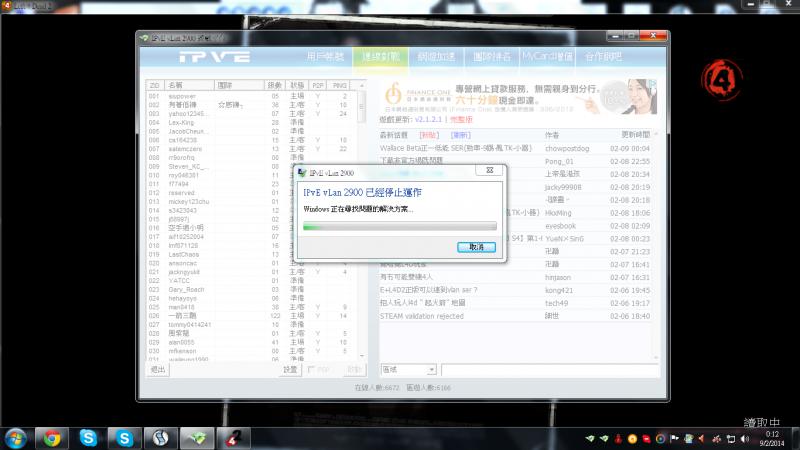Click the yellow round tray icon

(x=632, y=439)
